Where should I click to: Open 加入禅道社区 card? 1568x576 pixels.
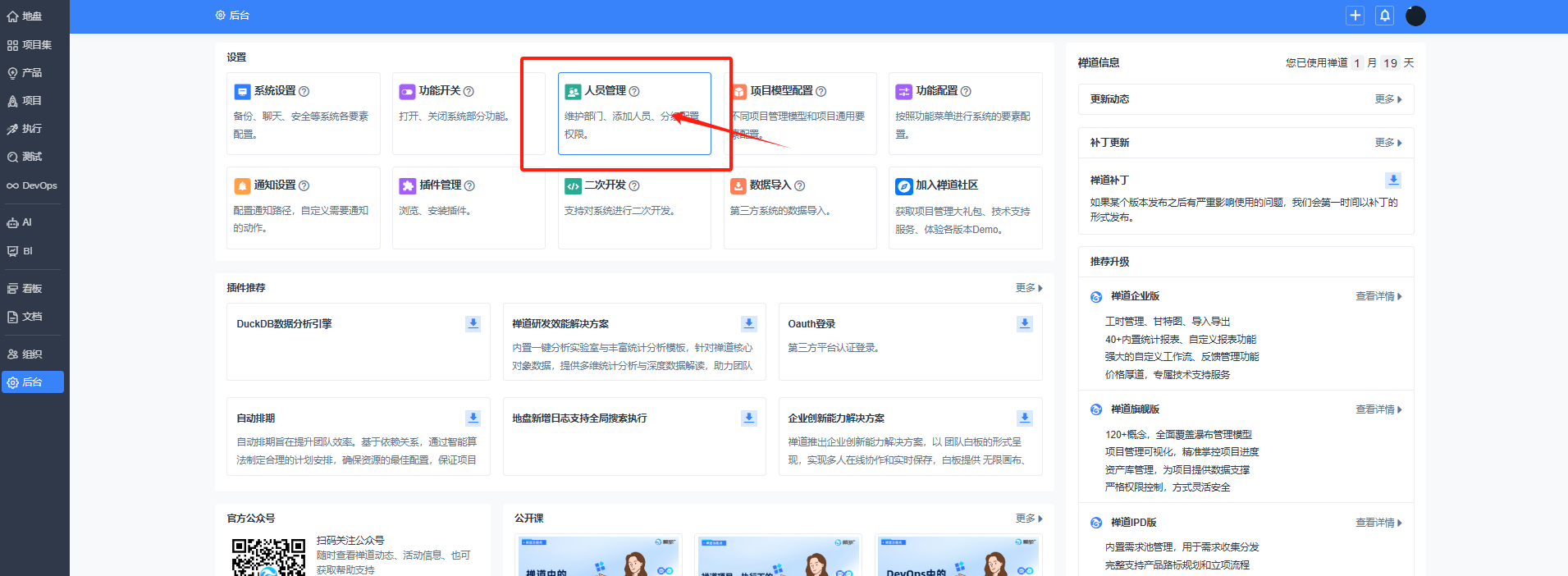[x=966, y=208]
